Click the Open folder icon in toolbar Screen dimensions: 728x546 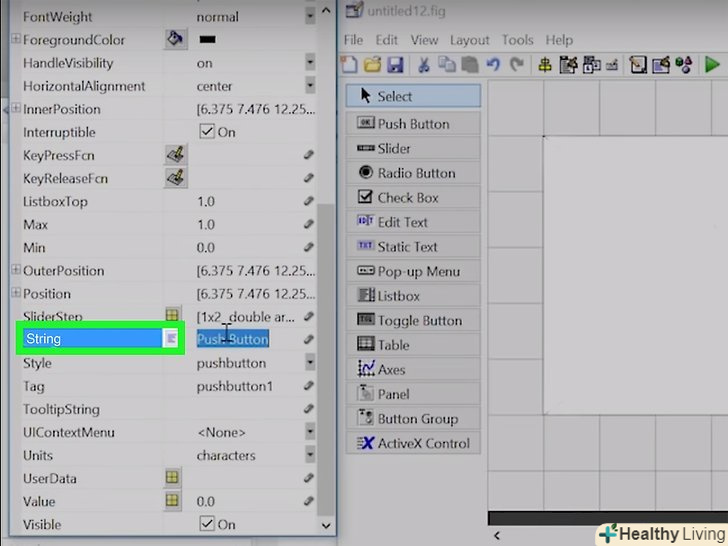372,65
